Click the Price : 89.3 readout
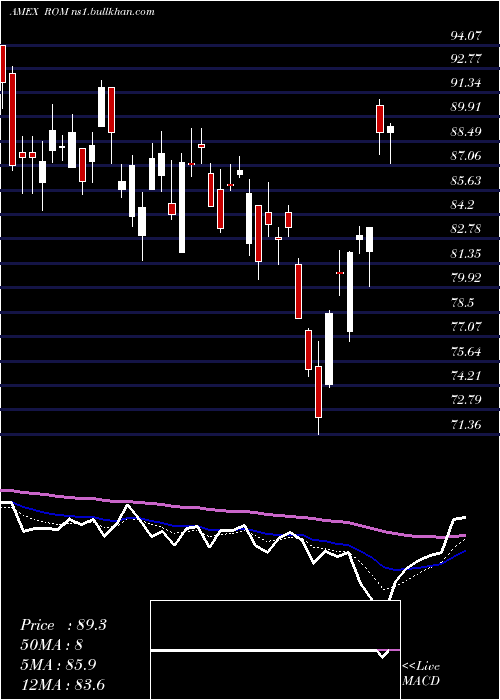The height and width of the screenshot is (700, 500). pos(63,625)
